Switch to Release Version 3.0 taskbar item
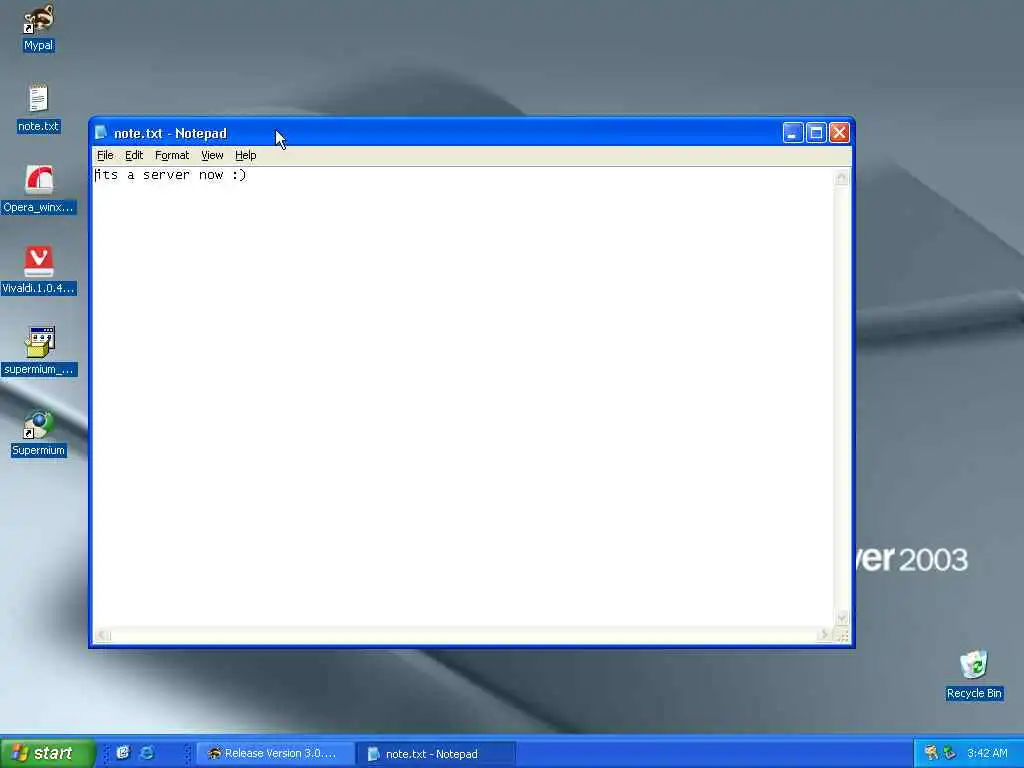 (276, 754)
